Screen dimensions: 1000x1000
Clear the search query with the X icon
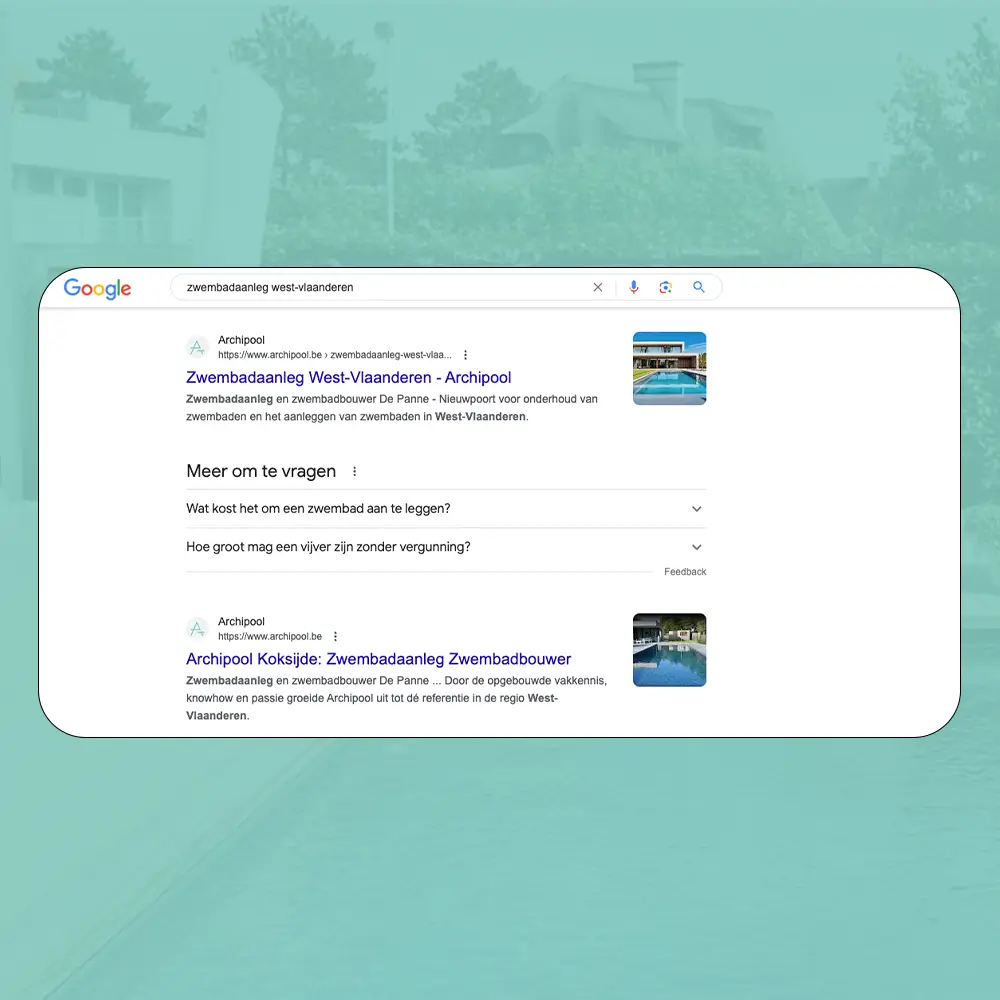click(598, 287)
